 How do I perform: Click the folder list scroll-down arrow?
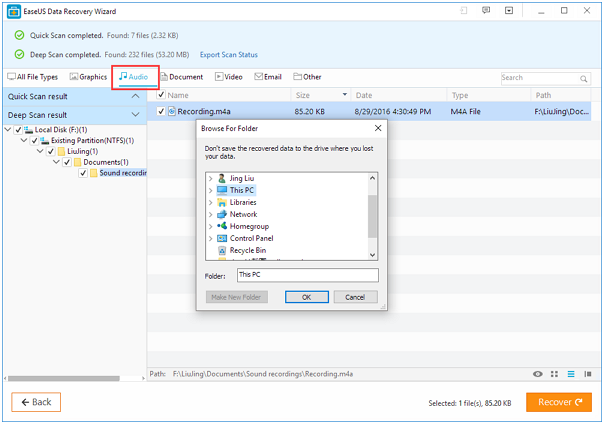tap(372, 255)
